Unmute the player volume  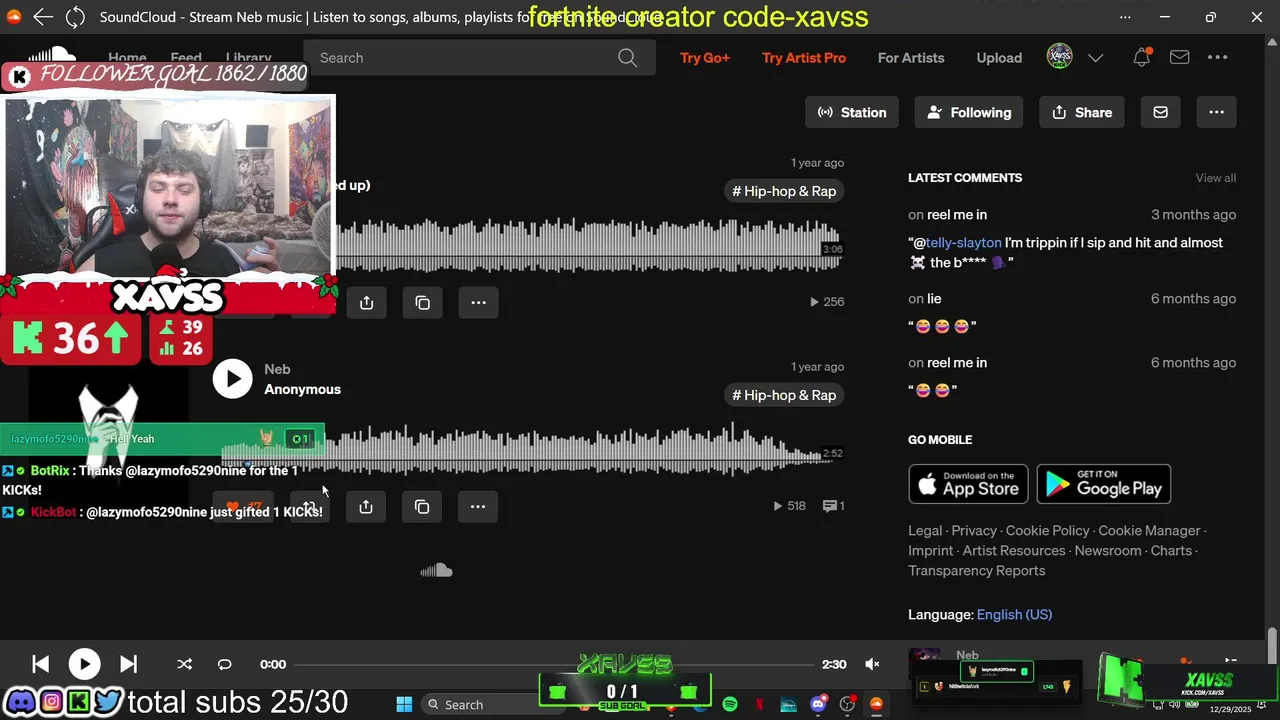[x=872, y=664]
